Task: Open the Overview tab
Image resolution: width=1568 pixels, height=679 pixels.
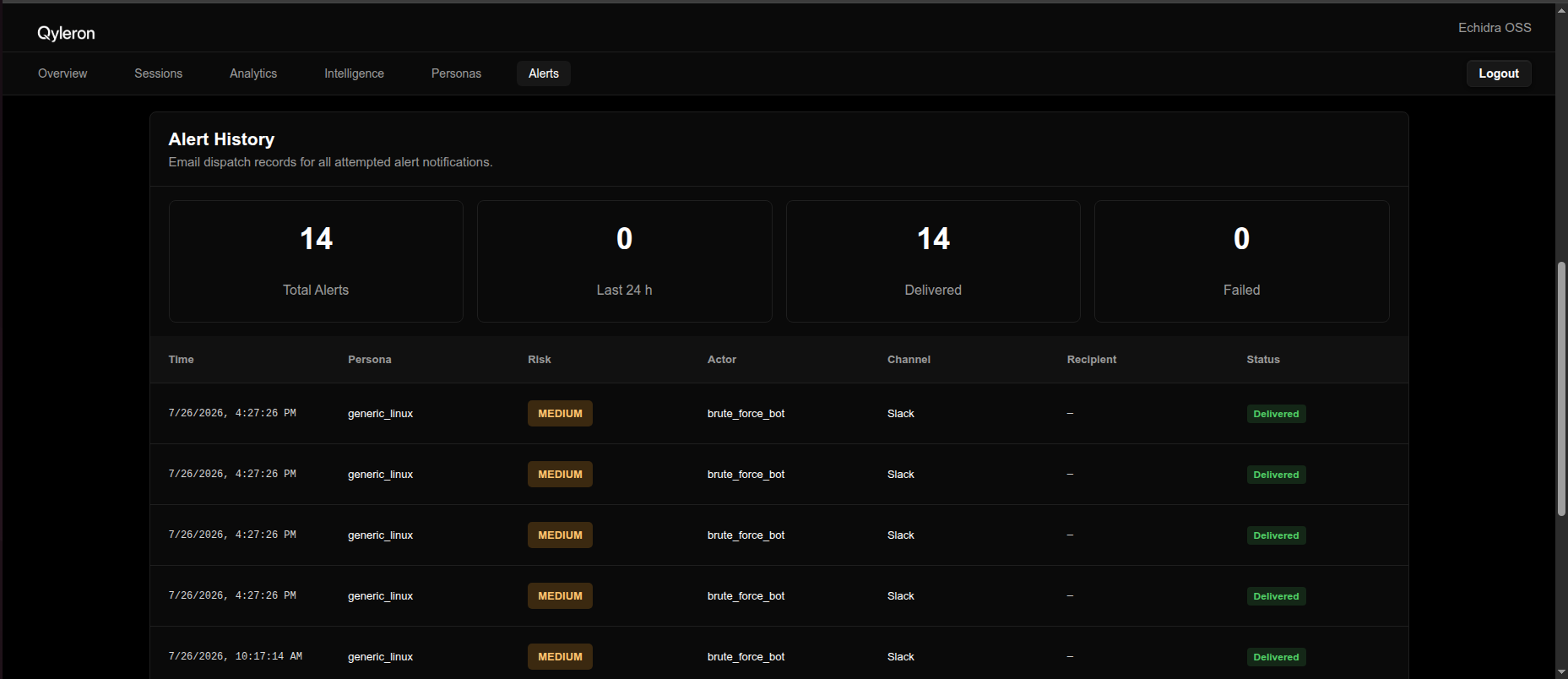Action: click(62, 73)
